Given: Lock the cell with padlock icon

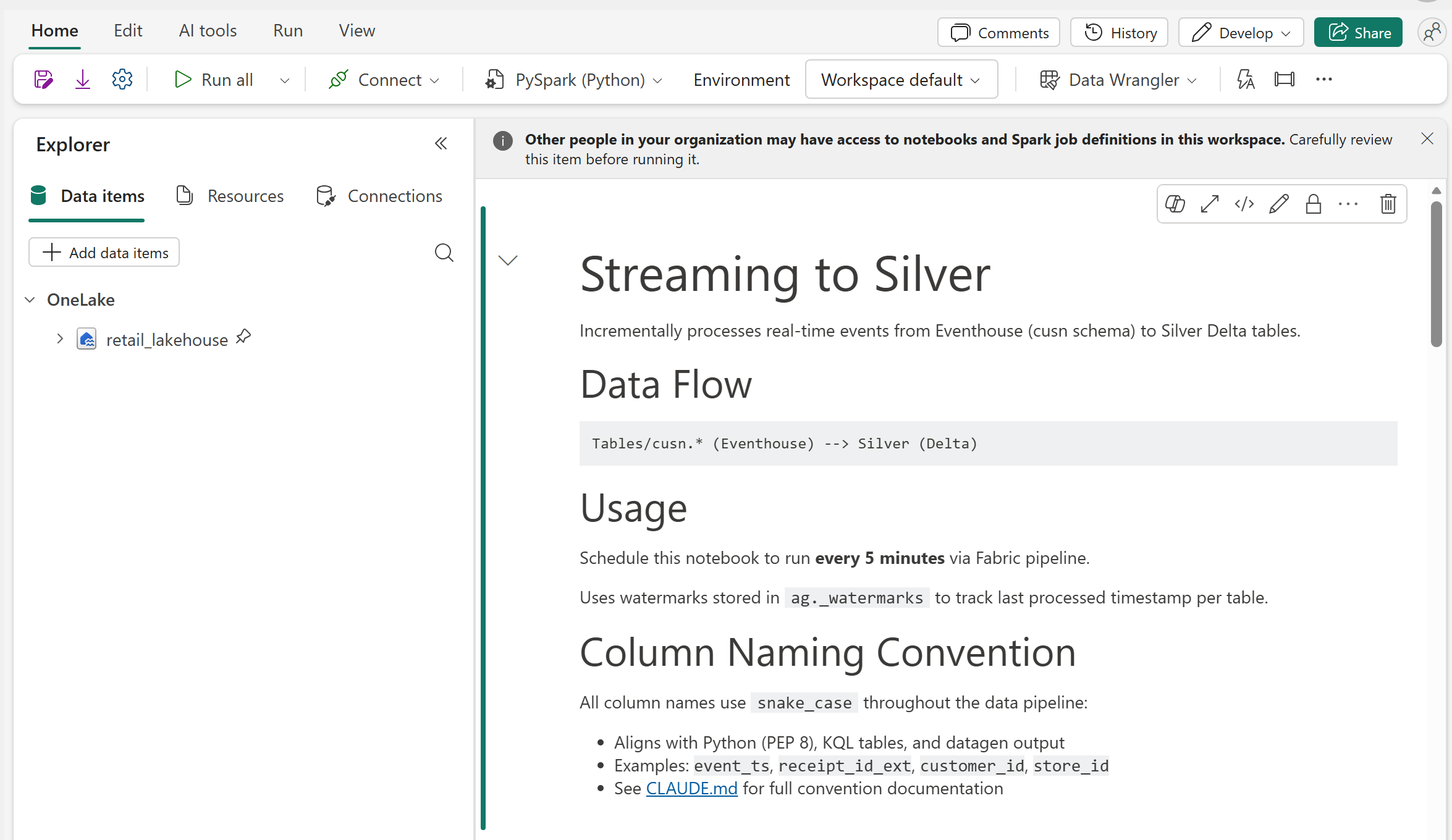Looking at the screenshot, I should coord(1314,204).
